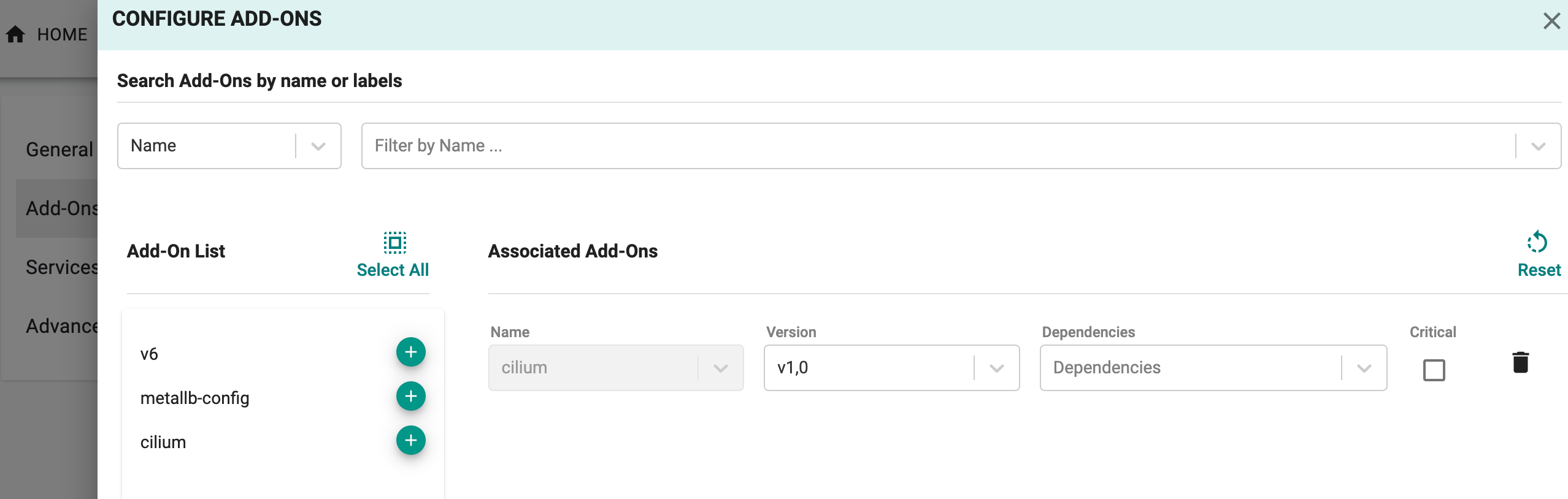The width and height of the screenshot is (1568, 499).
Task: Click the Reset link text
Action: (x=1539, y=270)
